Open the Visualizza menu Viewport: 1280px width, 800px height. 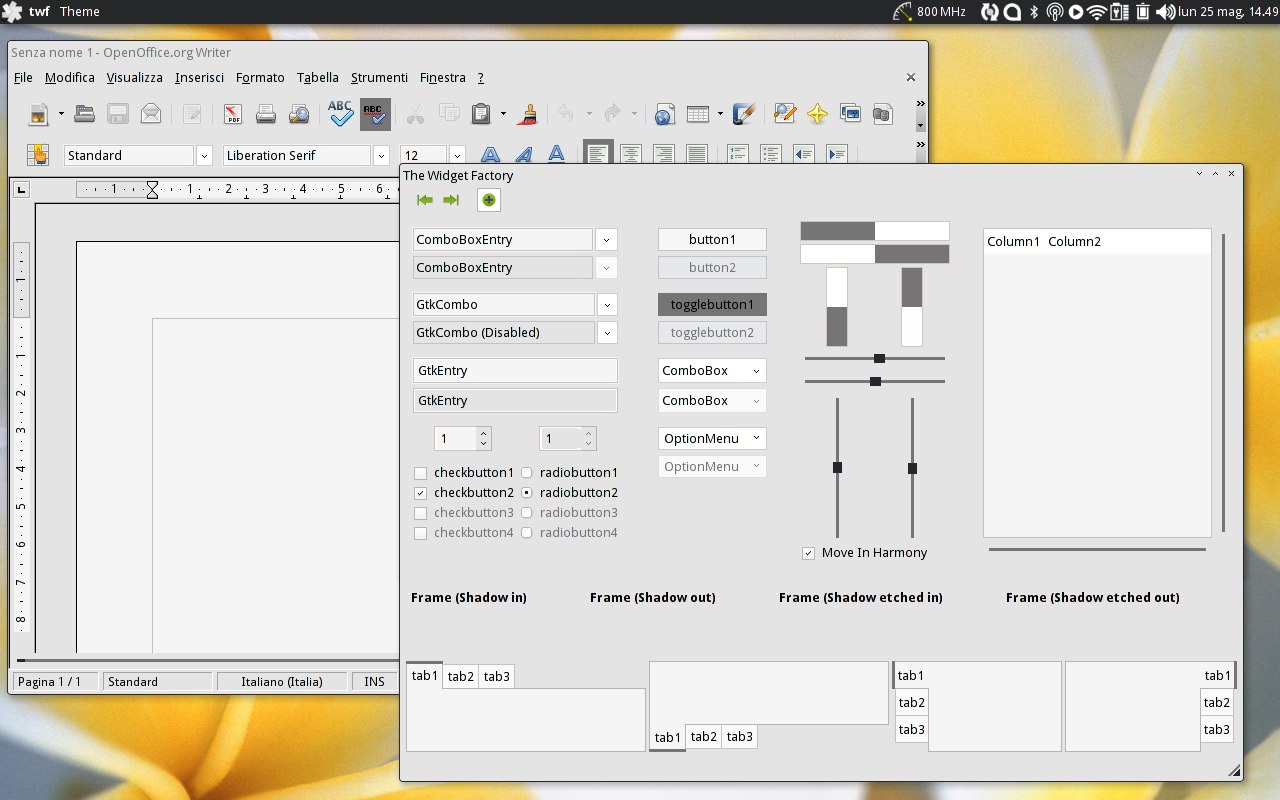pyautogui.click(x=135, y=77)
